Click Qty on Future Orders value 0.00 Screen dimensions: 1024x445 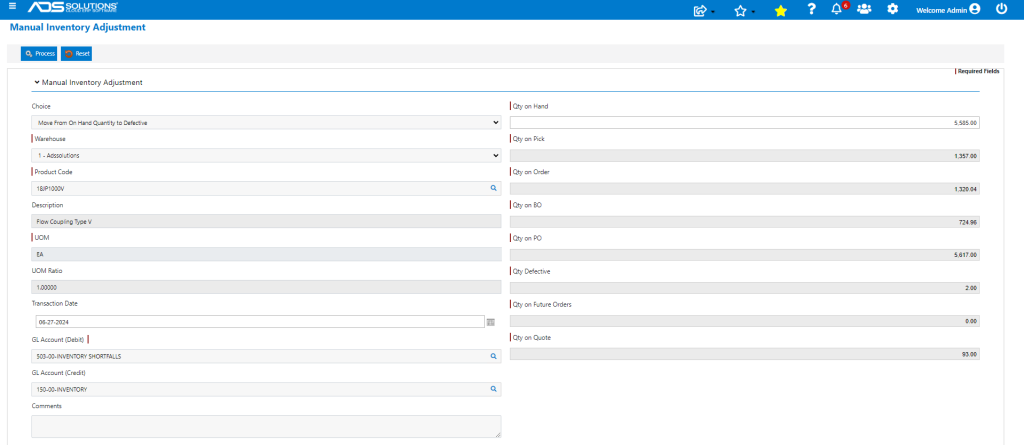(x=744, y=321)
